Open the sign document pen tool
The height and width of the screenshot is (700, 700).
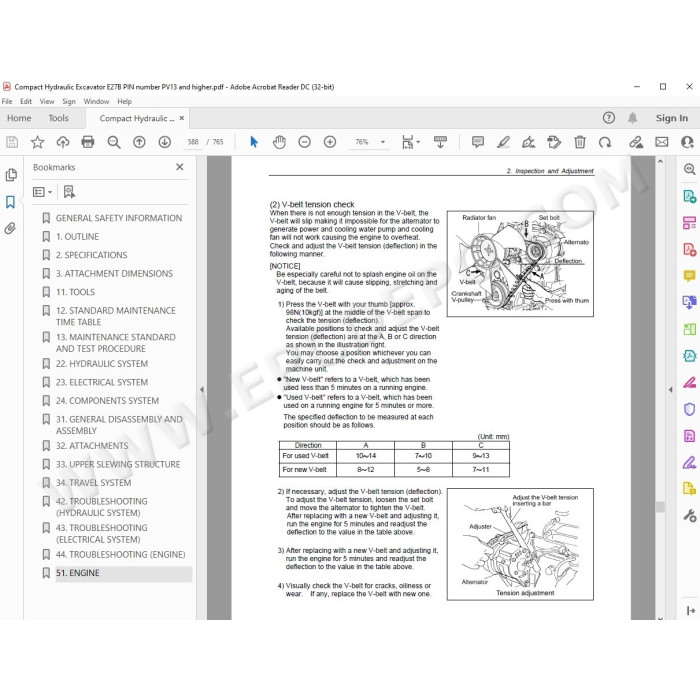pyautogui.click(x=529, y=142)
